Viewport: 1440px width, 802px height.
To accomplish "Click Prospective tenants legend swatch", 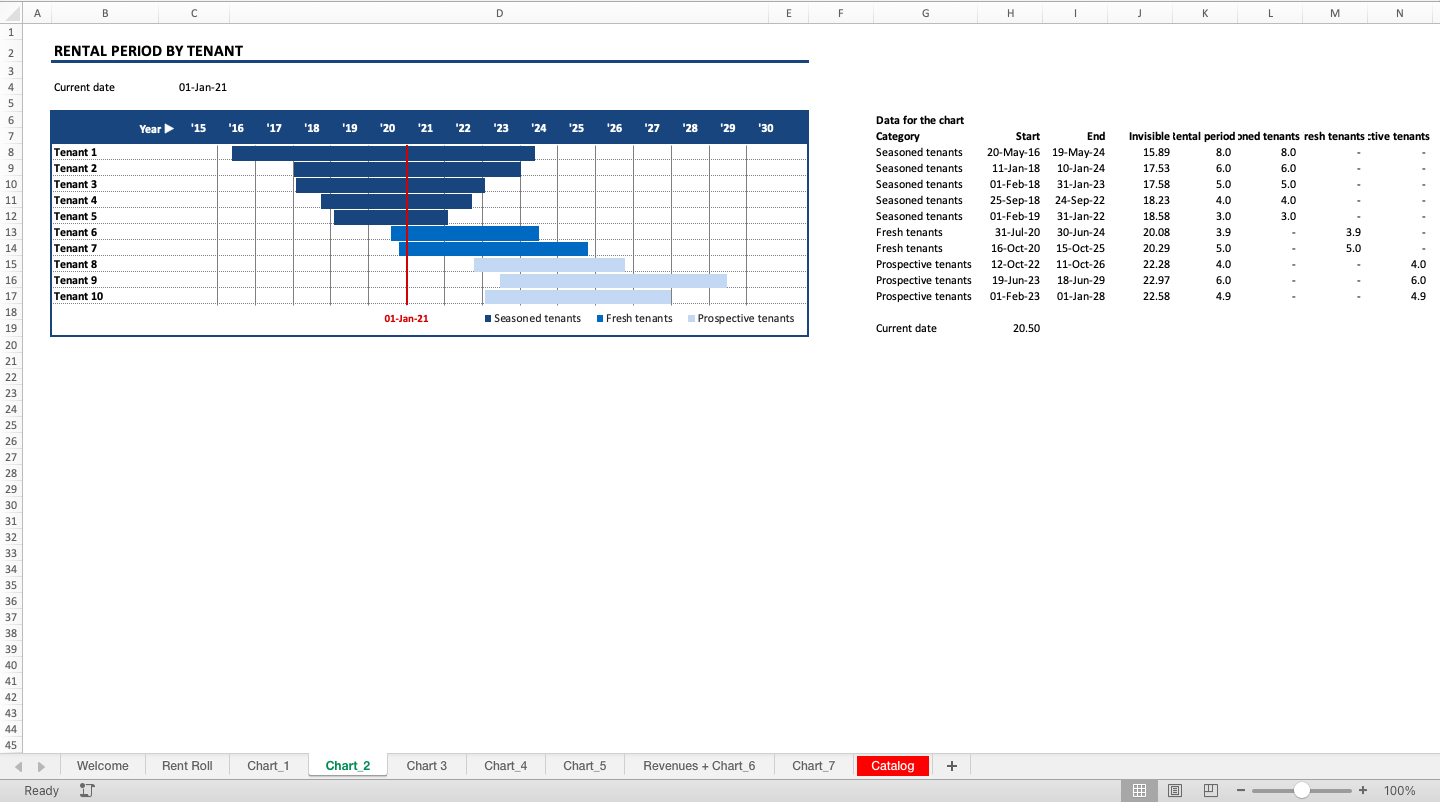I will [691, 319].
